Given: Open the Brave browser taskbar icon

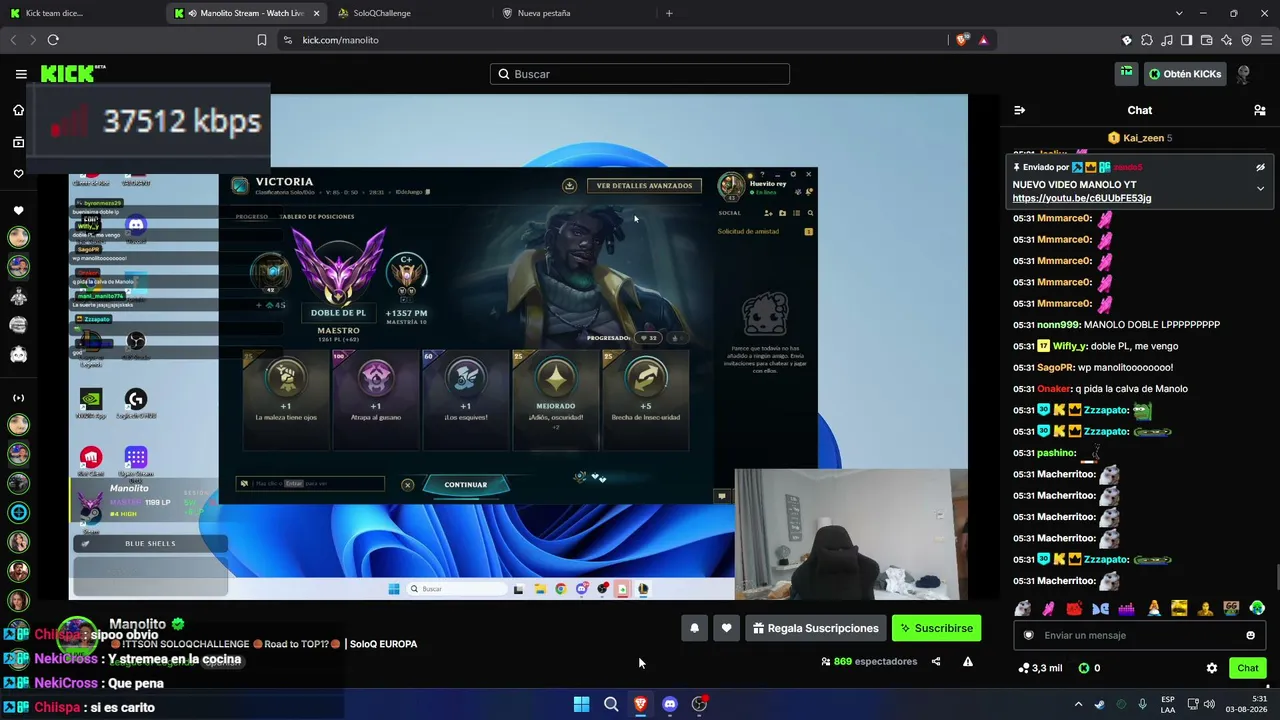Looking at the screenshot, I should click(x=640, y=704).
